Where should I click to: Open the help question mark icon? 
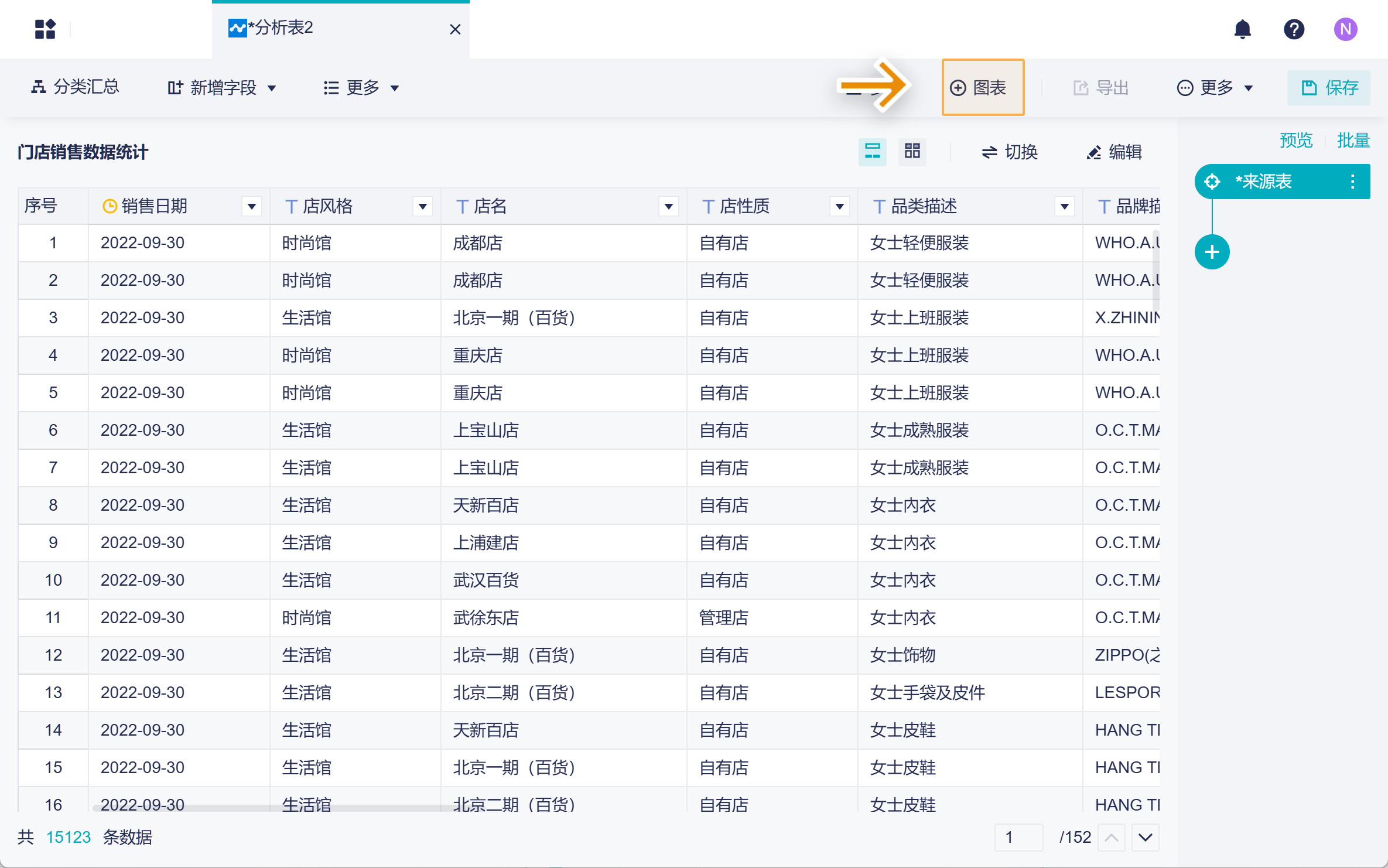pos(1294,29)
